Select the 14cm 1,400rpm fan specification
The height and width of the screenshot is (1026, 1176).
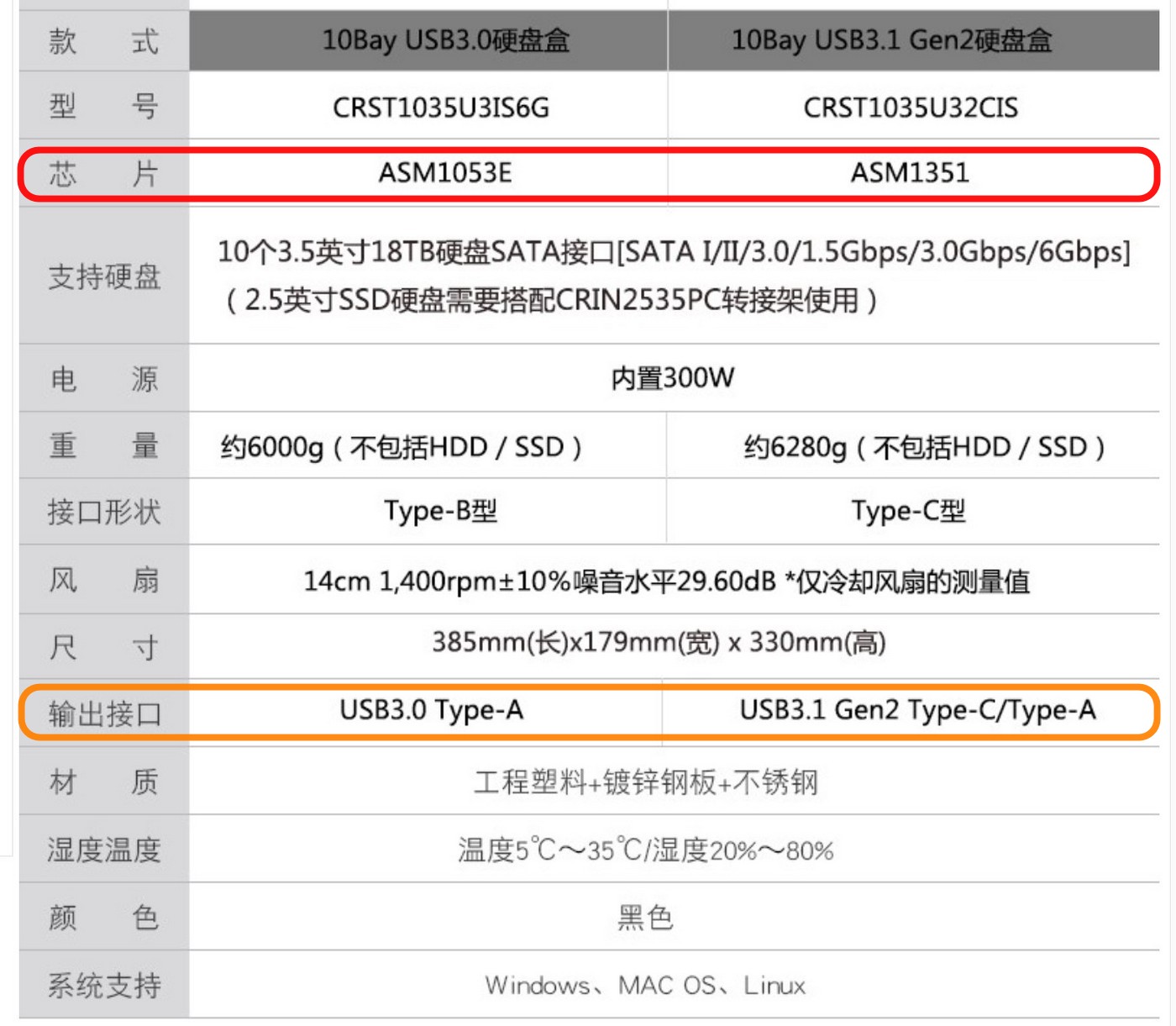[x=667, y=581]
